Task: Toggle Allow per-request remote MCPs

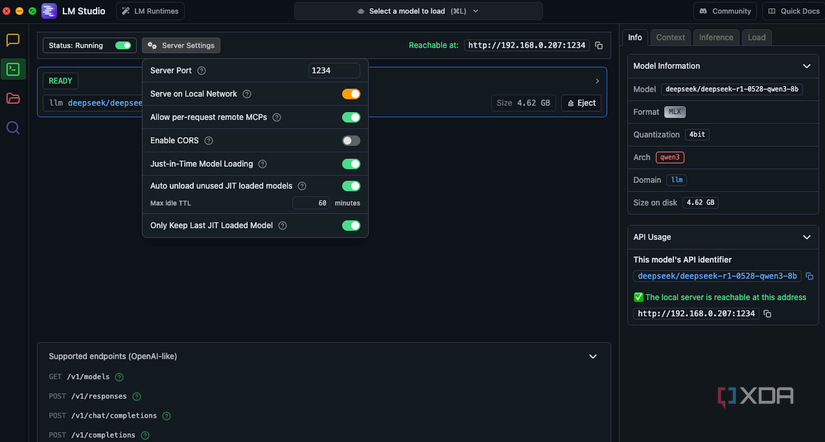Action: [x=351, y=117]
